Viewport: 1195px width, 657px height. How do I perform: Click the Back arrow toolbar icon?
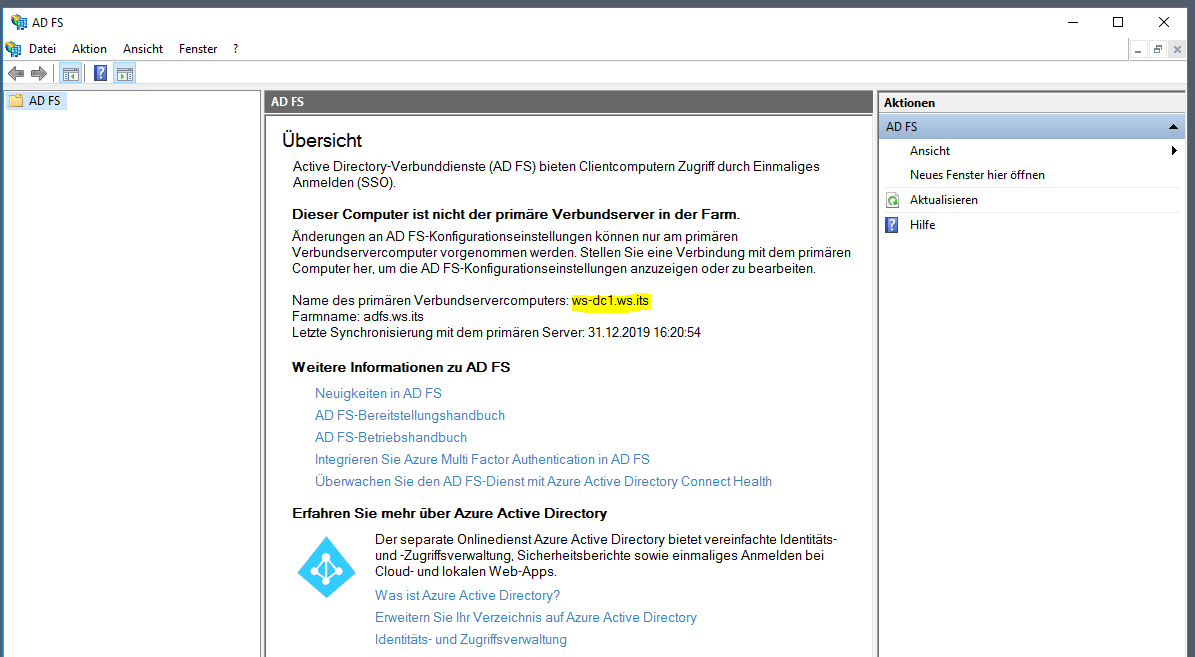click(x=16, y=74)
